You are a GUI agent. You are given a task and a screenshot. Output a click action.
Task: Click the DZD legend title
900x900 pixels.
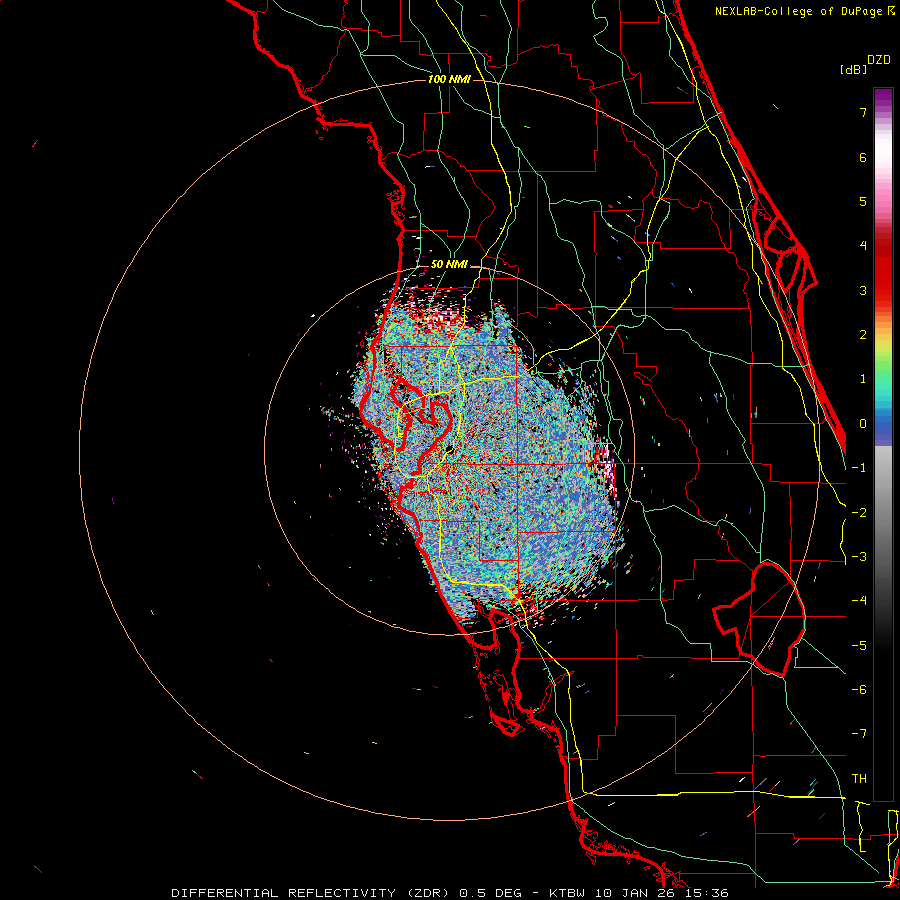click(x=879, y=60)
